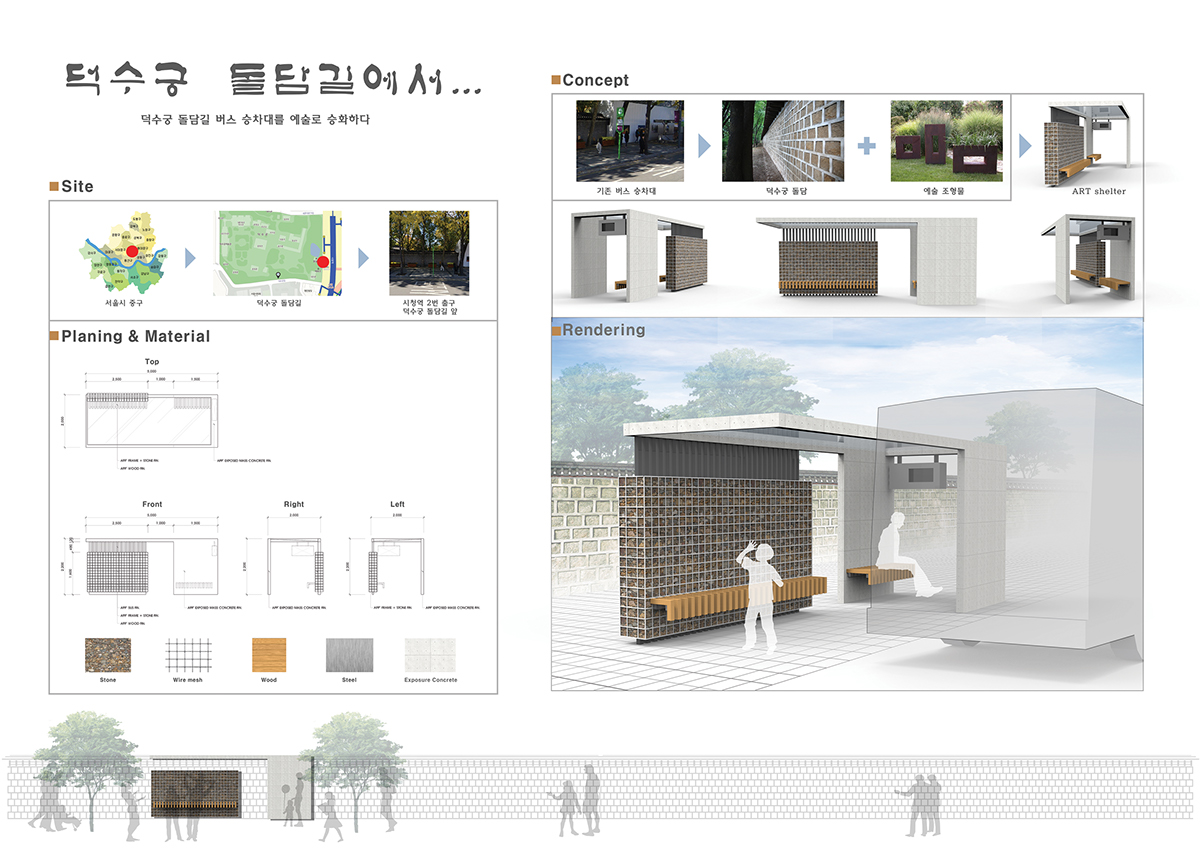Click the arrow after the 기존 버스 승차대 photo
The image size is (1200, 848).
[x=704, y=146]
